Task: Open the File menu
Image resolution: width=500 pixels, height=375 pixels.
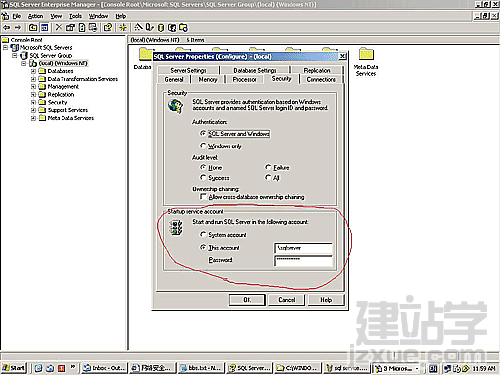Action: (17, 16)
